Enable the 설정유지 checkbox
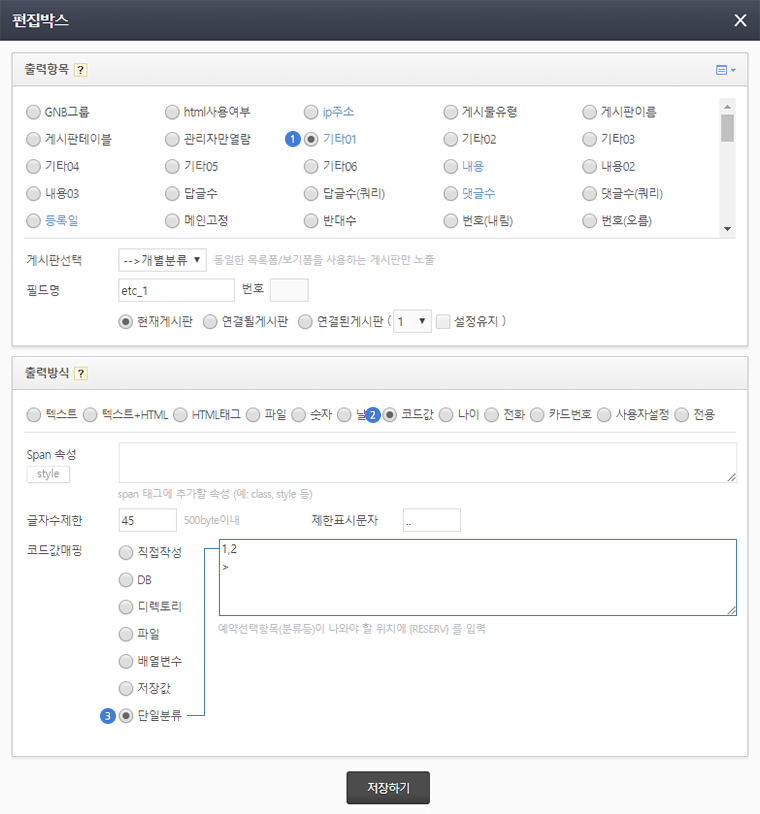This screenshot has height=814, width=760. tap(443, 321)
